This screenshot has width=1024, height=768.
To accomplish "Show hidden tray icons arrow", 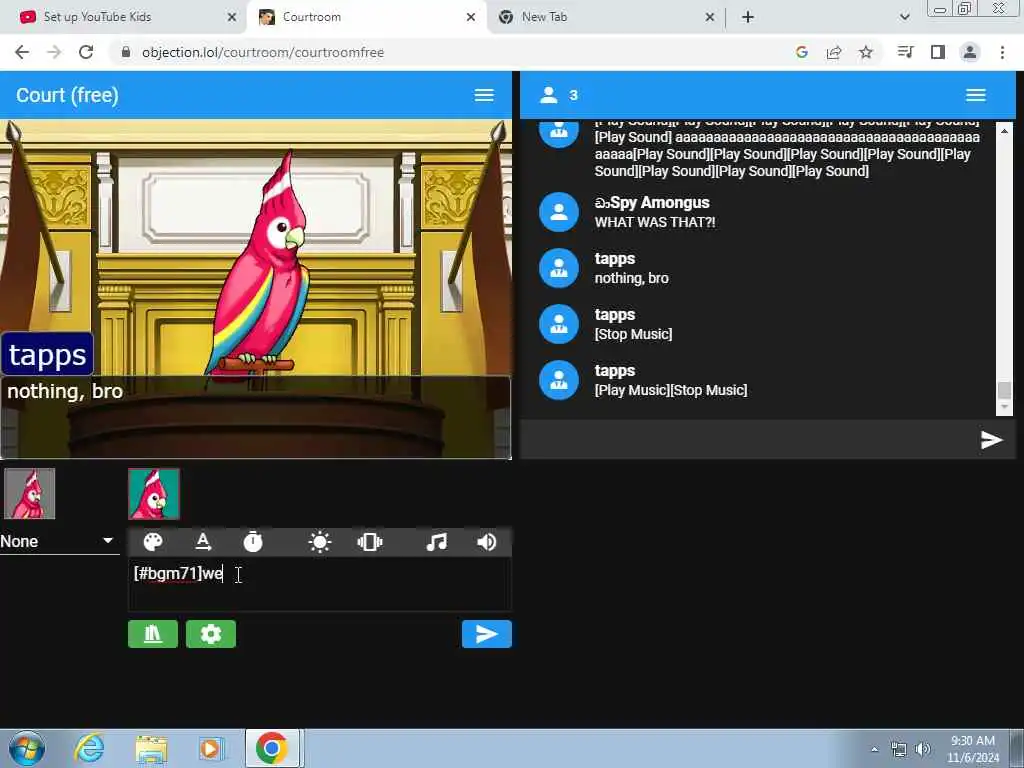I will coord(874,749).
